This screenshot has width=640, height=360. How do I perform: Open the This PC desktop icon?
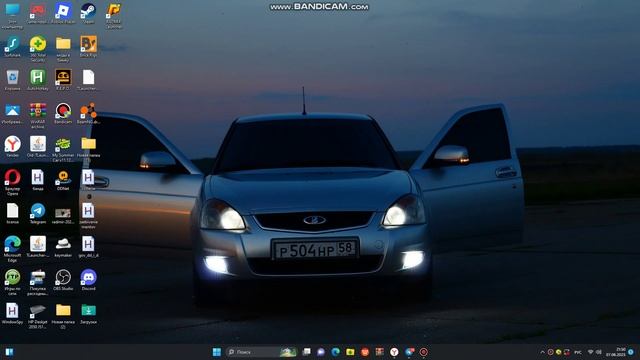coord(12,15)
